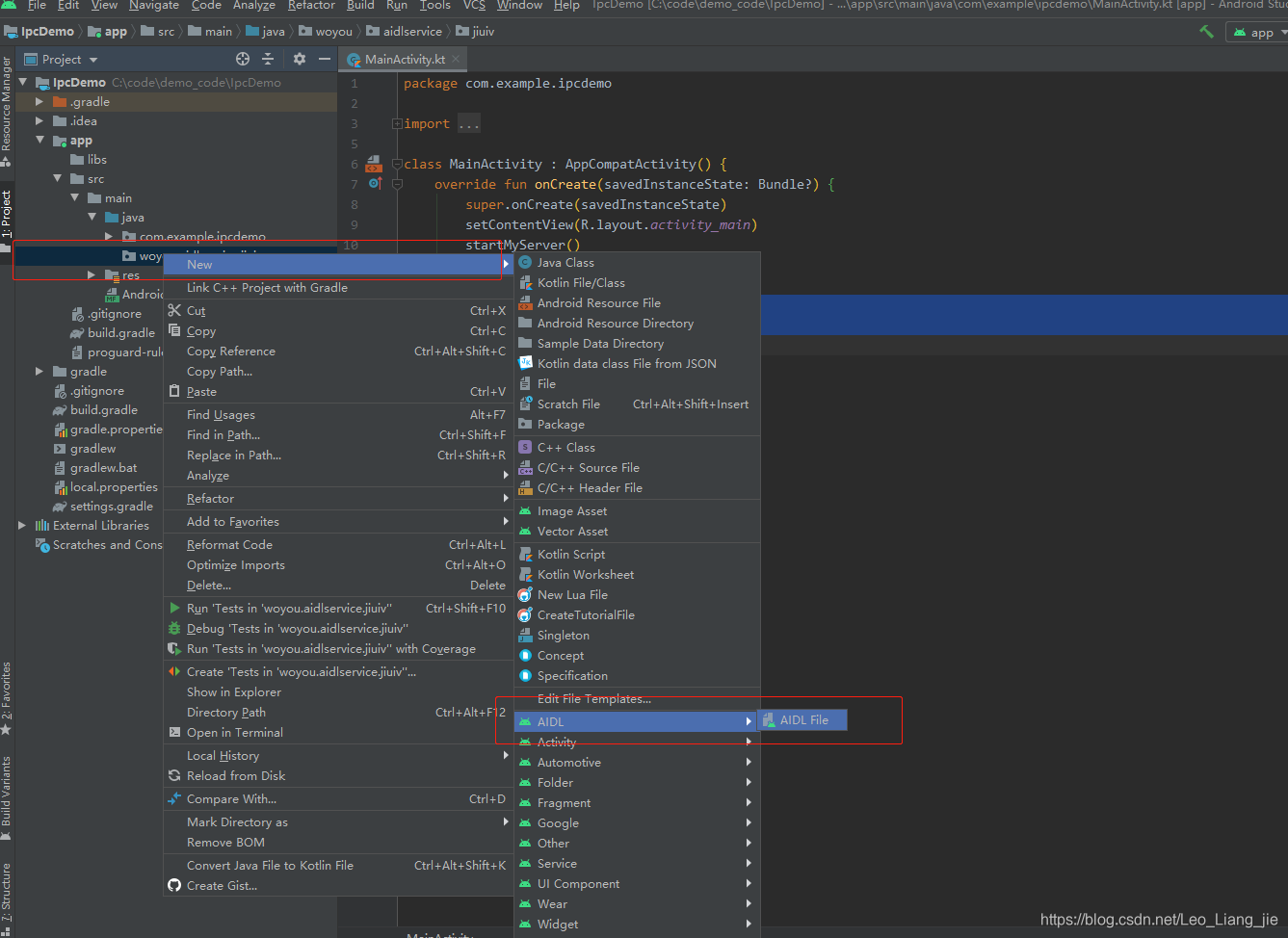
Task: Click override gutter icon beside onCreate
Action: click(375, 184)
